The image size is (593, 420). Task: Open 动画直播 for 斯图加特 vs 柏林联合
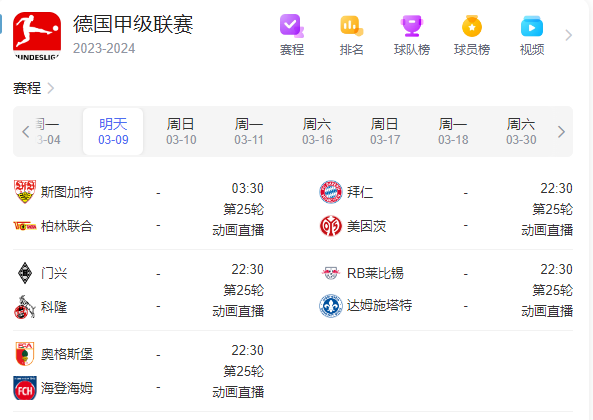tap(238, 230)
